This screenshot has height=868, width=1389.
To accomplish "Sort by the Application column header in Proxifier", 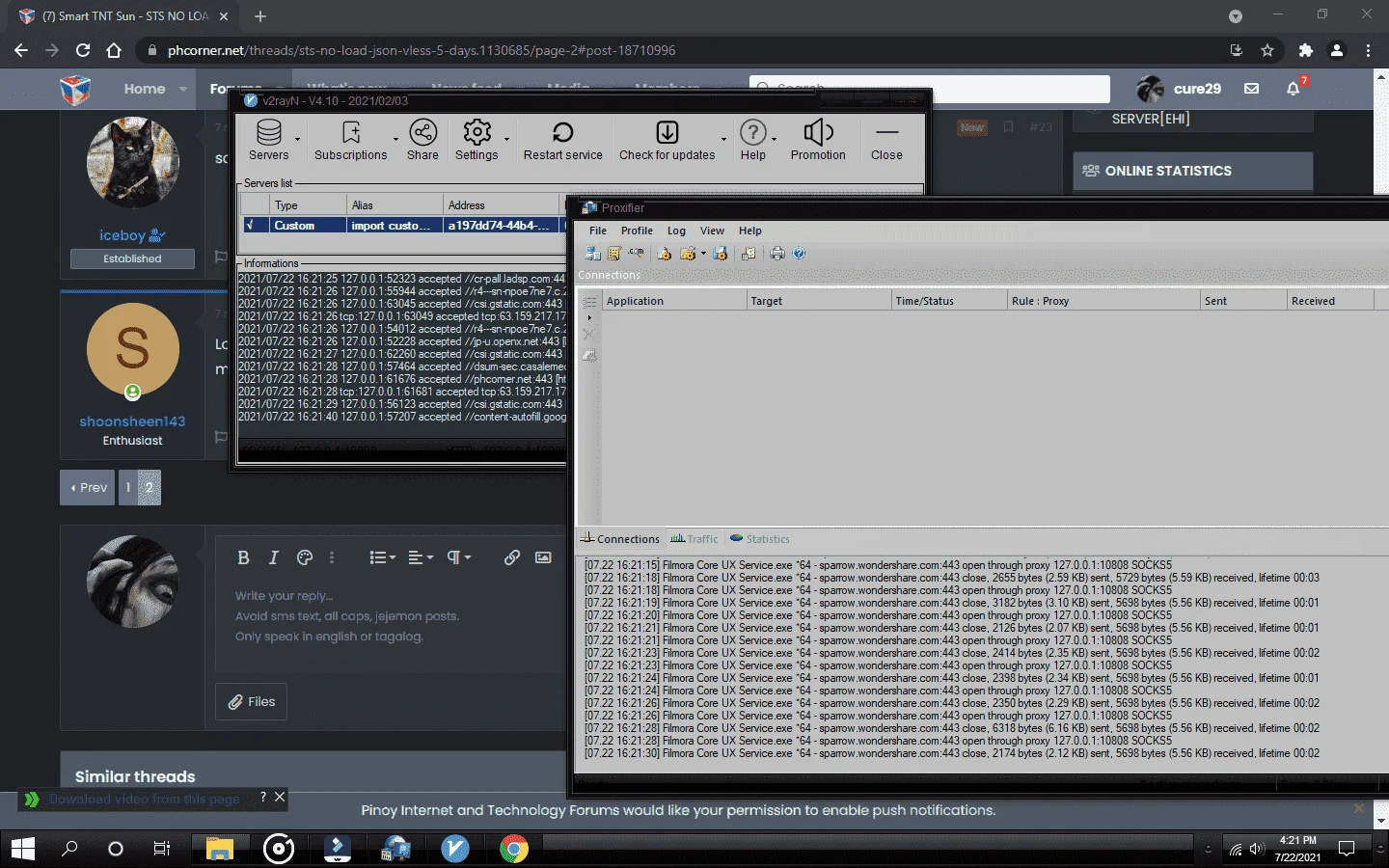I will tap(674, 301).
